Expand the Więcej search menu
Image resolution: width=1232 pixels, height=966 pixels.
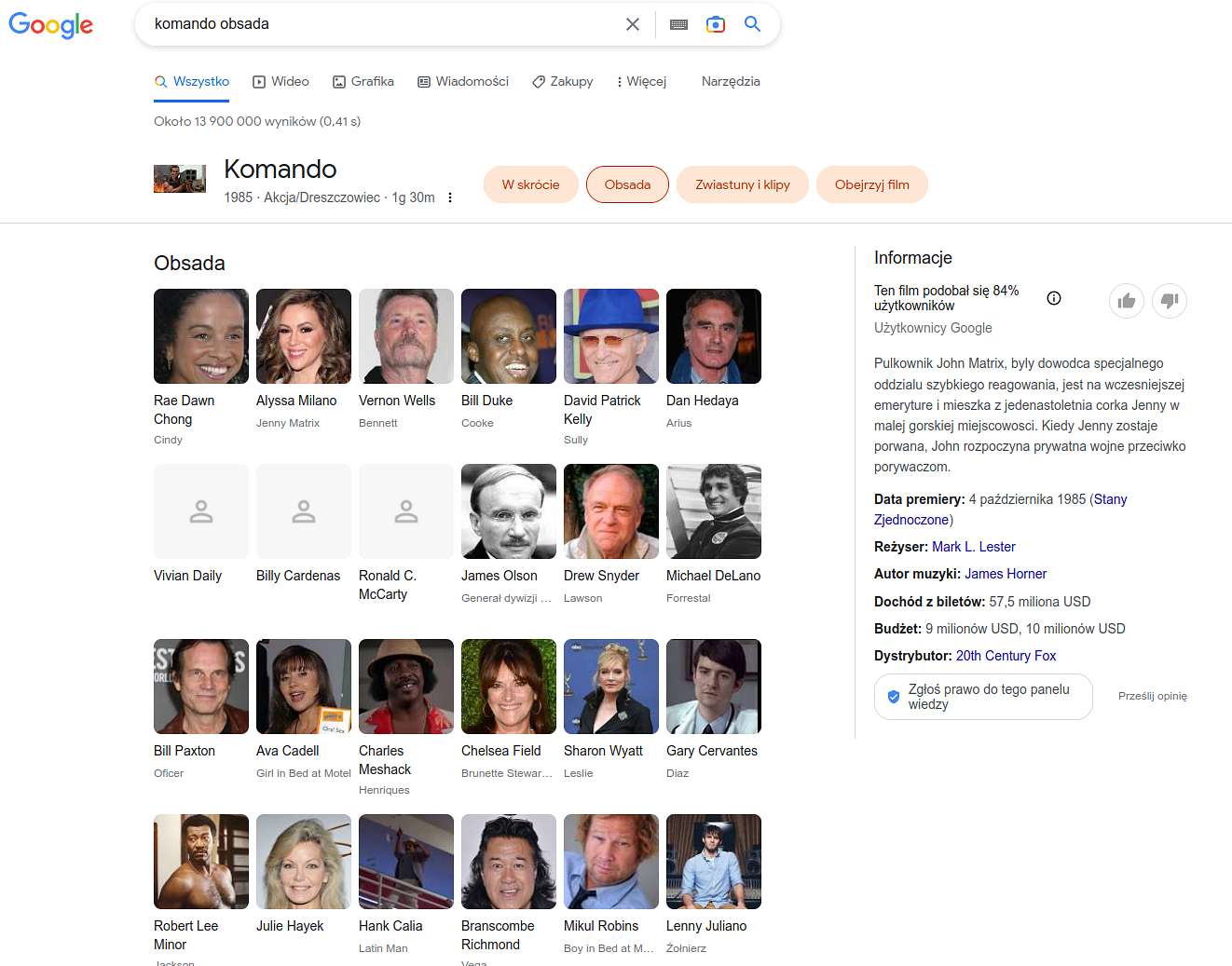coord(642,82)
